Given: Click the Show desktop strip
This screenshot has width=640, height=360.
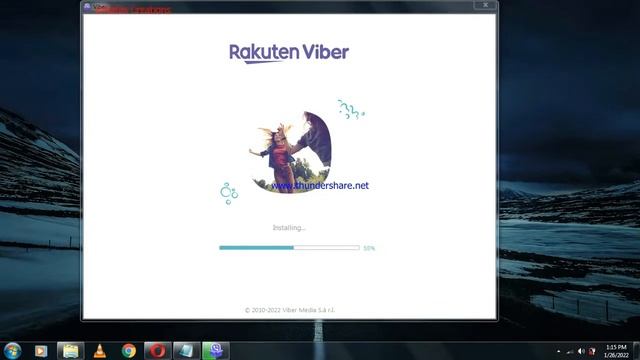Looking at the screenshot, I should click(636, 351).
